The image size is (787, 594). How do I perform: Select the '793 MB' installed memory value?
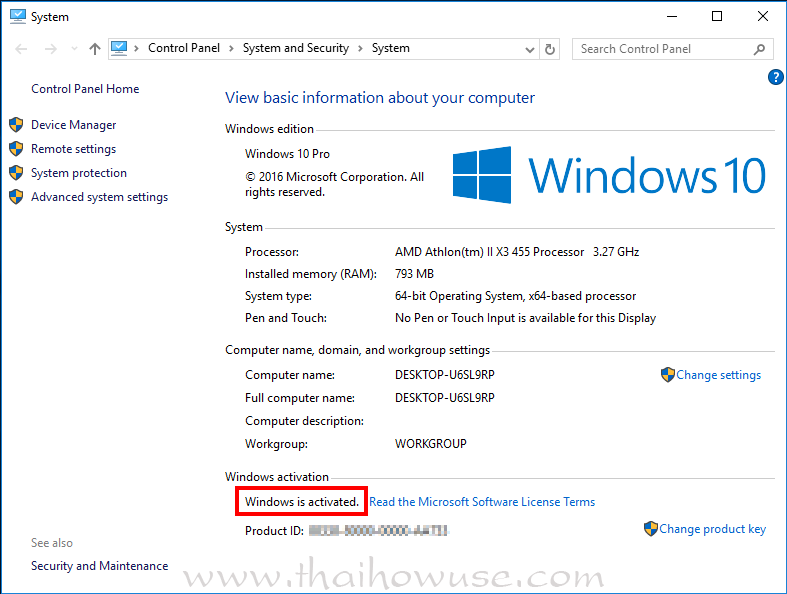(414, 274)
